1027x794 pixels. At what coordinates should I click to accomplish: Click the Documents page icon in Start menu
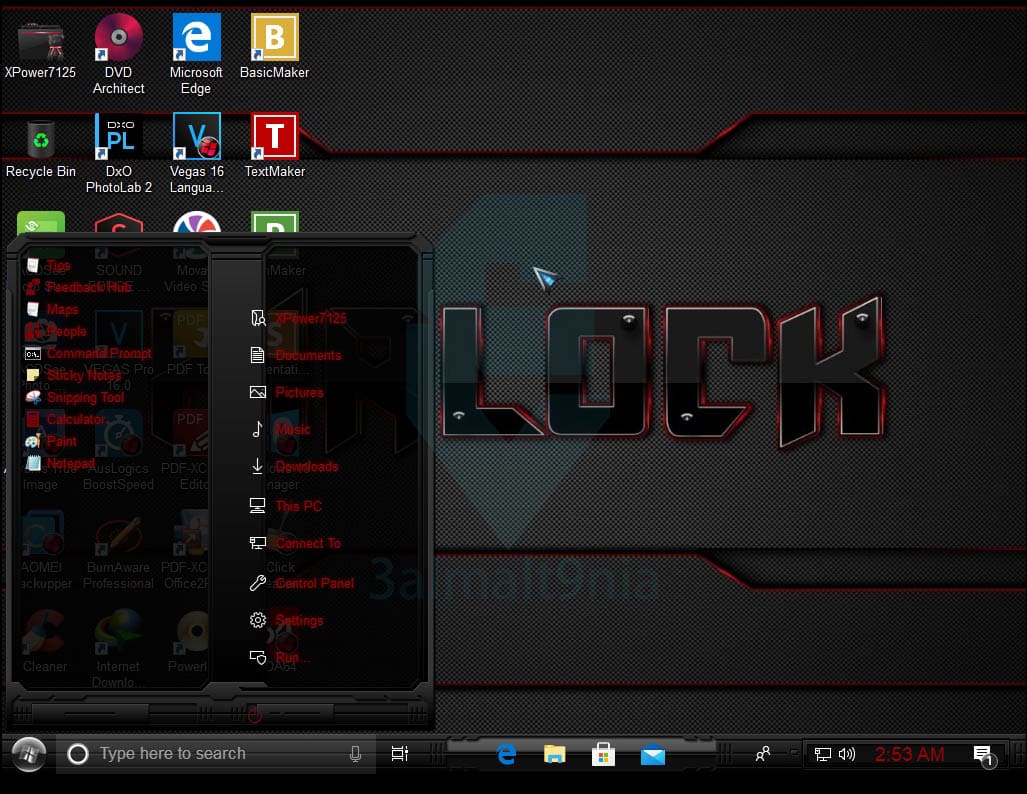tap(257, 355)
